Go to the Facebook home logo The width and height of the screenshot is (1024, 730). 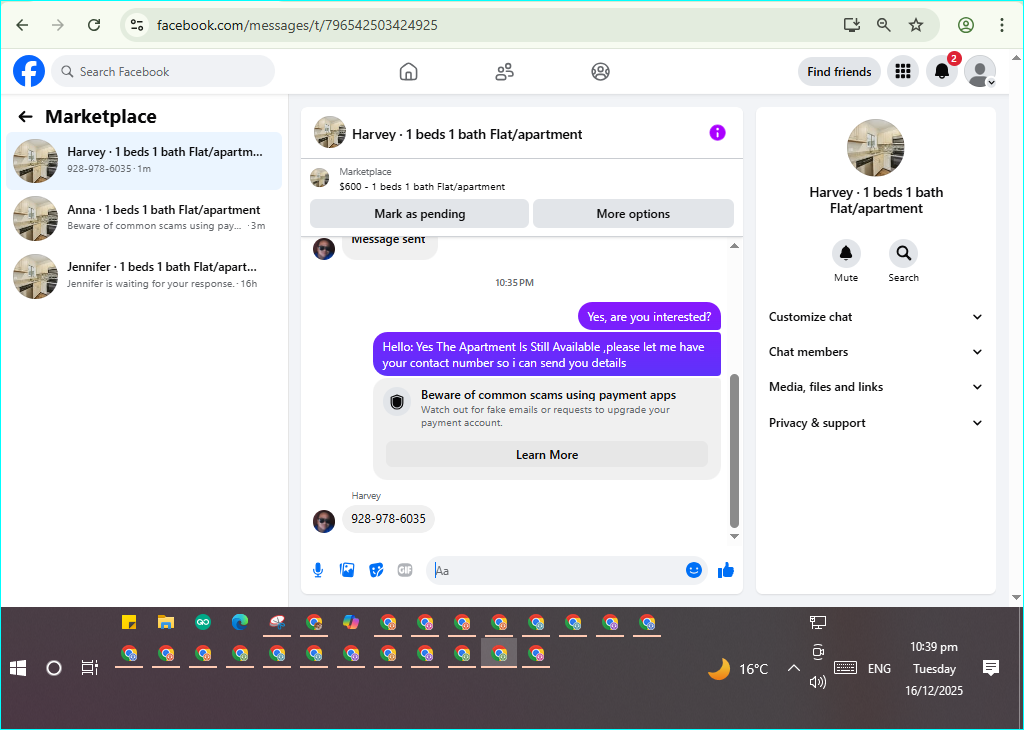pyautogui.click(x=29, y=71)
